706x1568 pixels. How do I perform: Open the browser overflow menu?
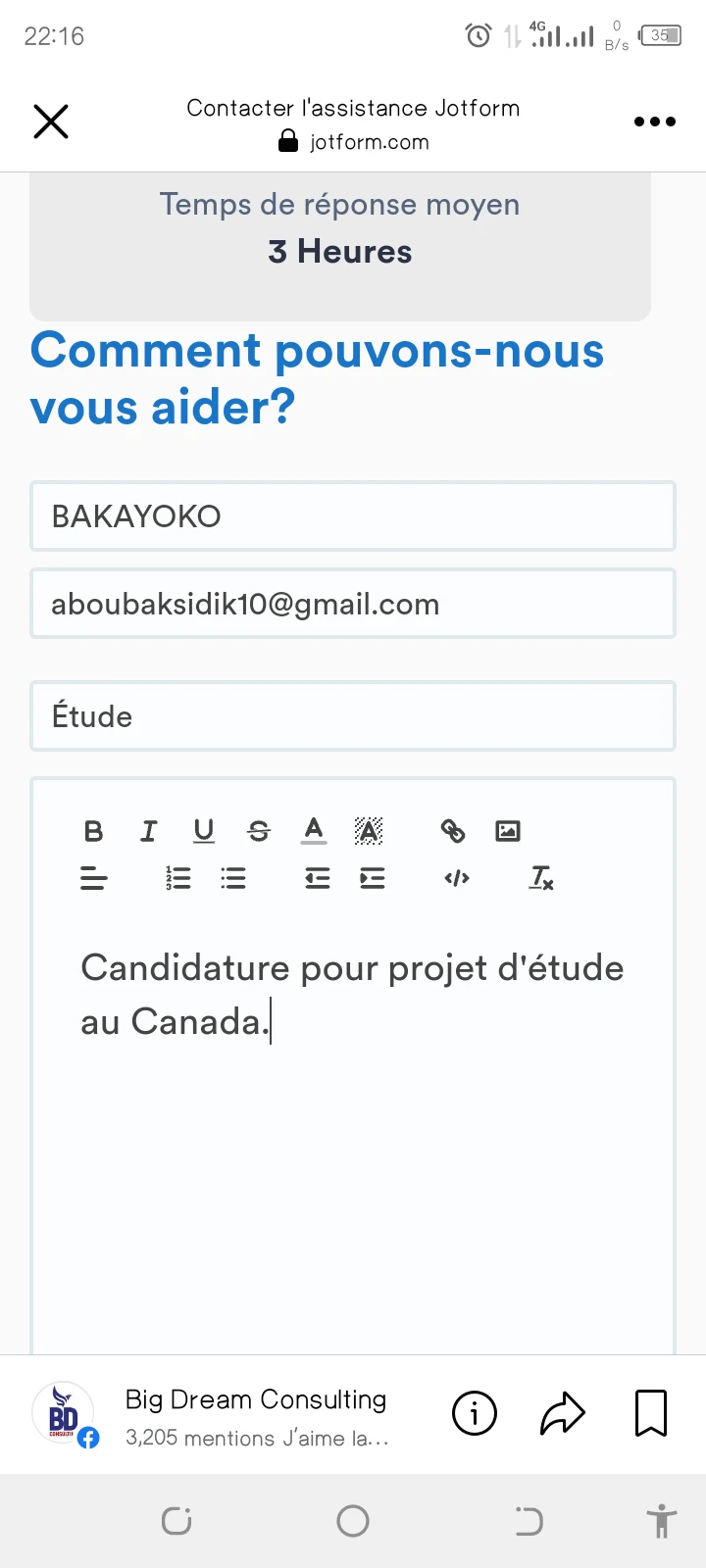coord(654,121)
